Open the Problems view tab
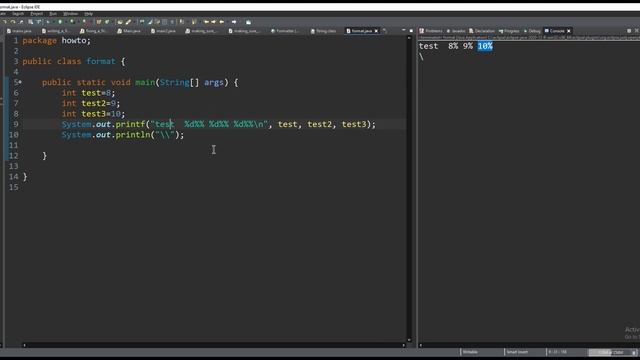The height and width of the screenshot is (360, 640). click(431, 31)
